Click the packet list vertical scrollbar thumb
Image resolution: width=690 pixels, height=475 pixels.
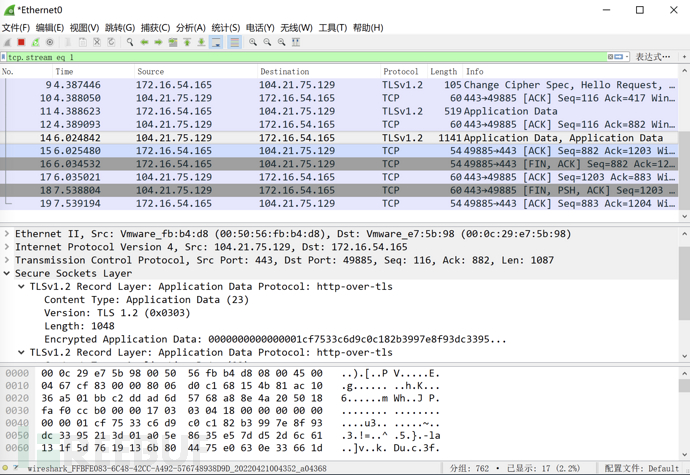684,169
